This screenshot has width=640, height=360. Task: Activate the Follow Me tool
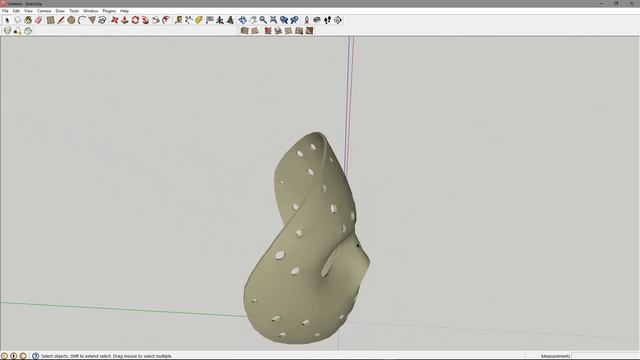pyautogui.click(x=145, y=20)
